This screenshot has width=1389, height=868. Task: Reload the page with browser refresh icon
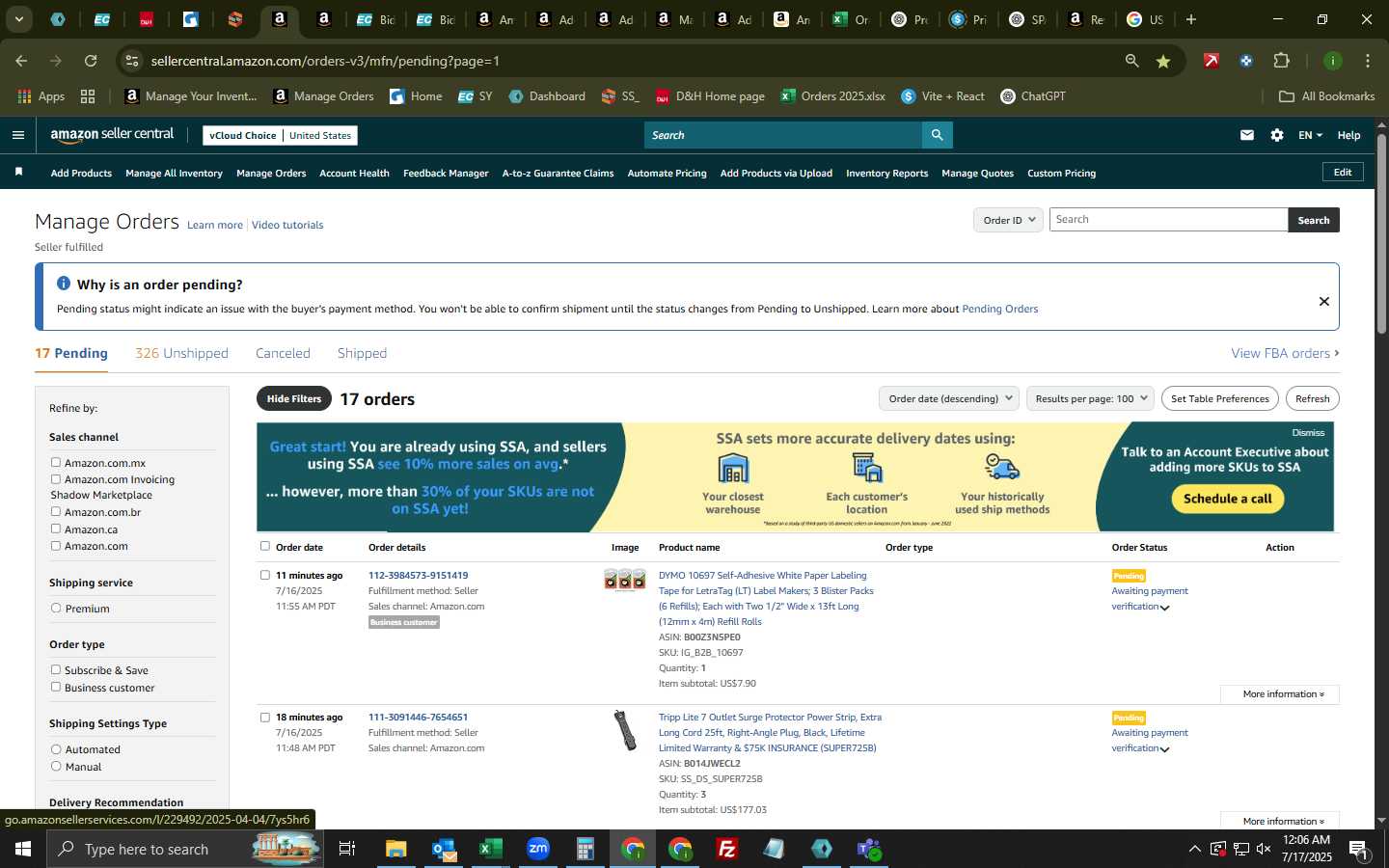point(91,61)
